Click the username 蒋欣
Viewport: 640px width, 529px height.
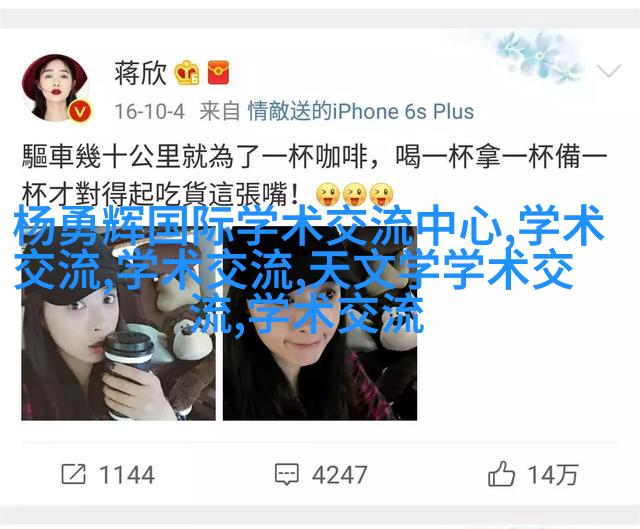click(140, 73)
